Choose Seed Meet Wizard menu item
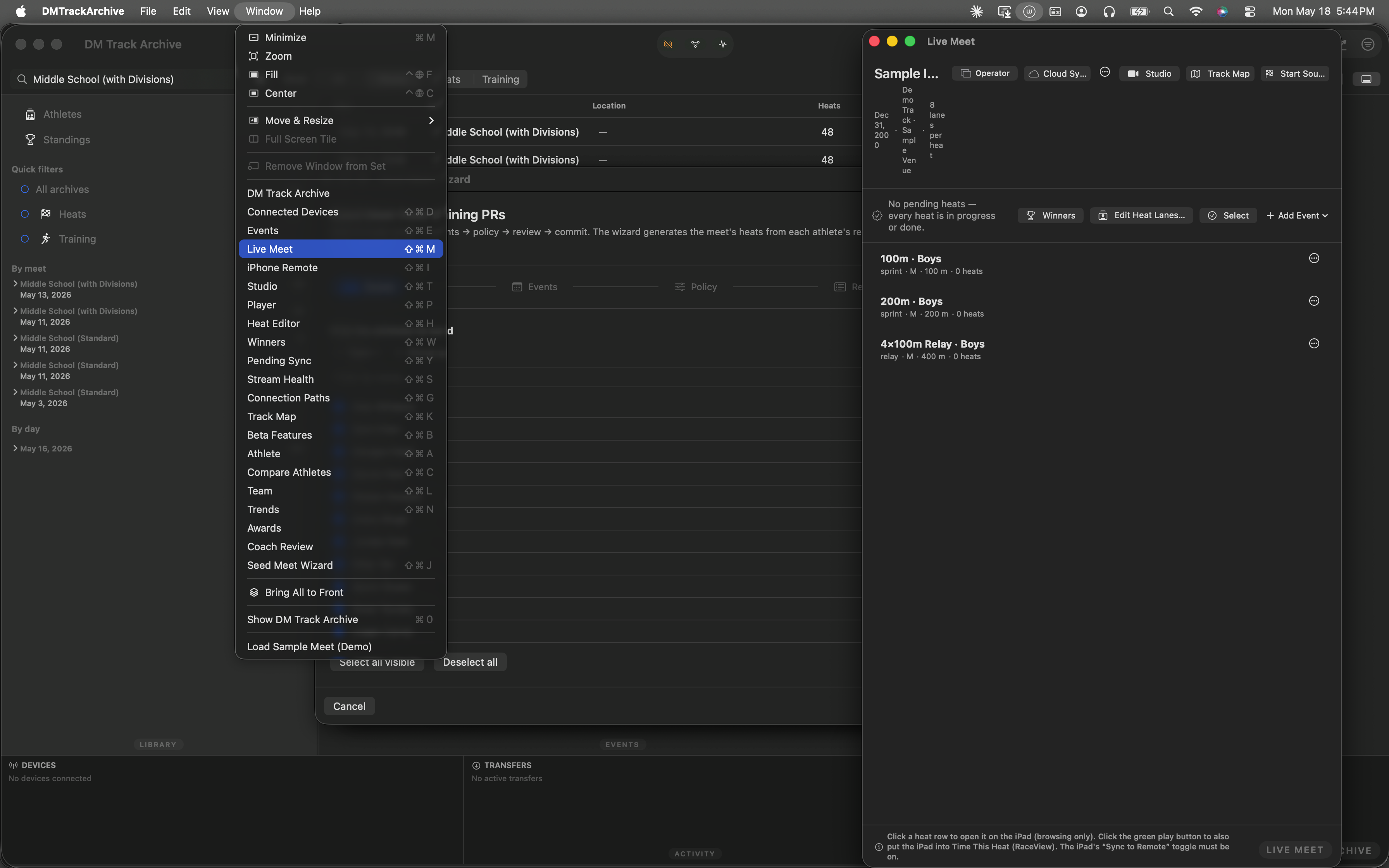1389x868 pixels. click(x=340, y=565)
